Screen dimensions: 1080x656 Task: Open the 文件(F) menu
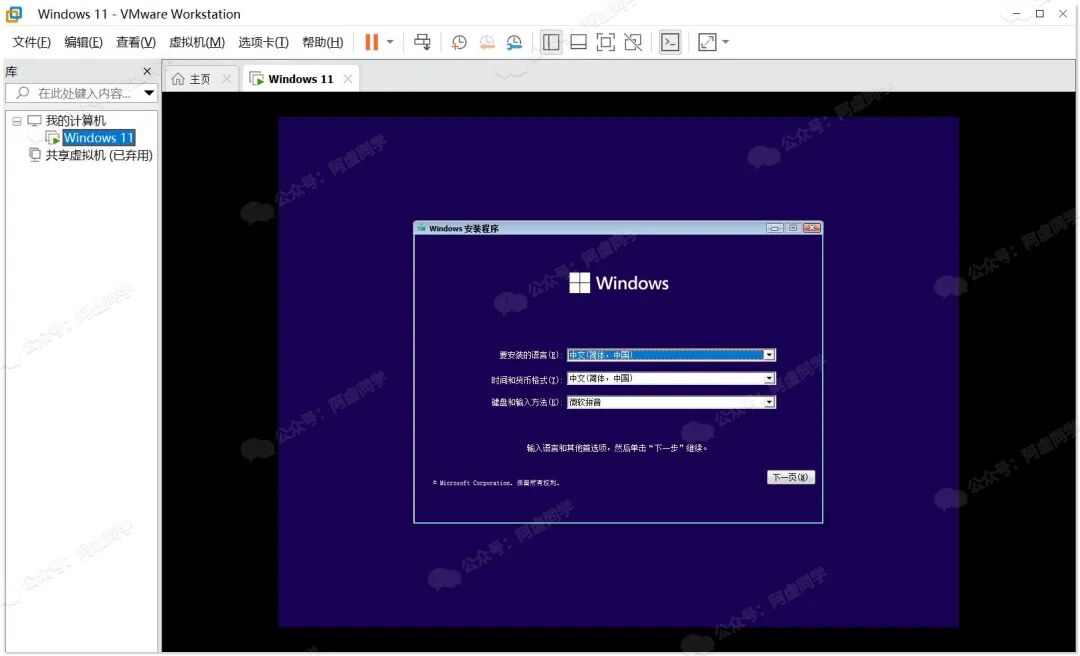tap(32, 42)
